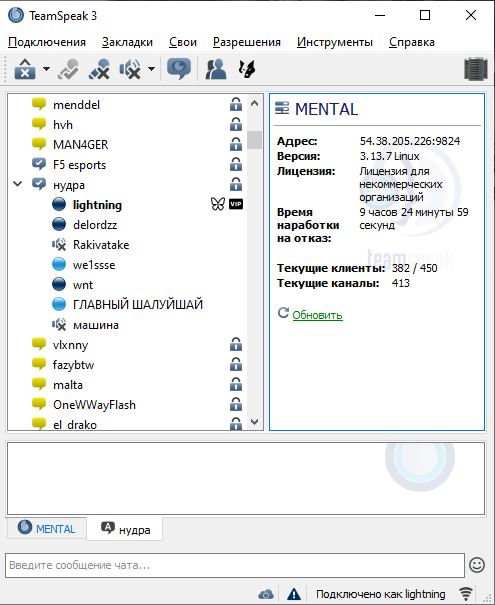
Task: Select user lightning in channel tree
Action: [97, 205]
